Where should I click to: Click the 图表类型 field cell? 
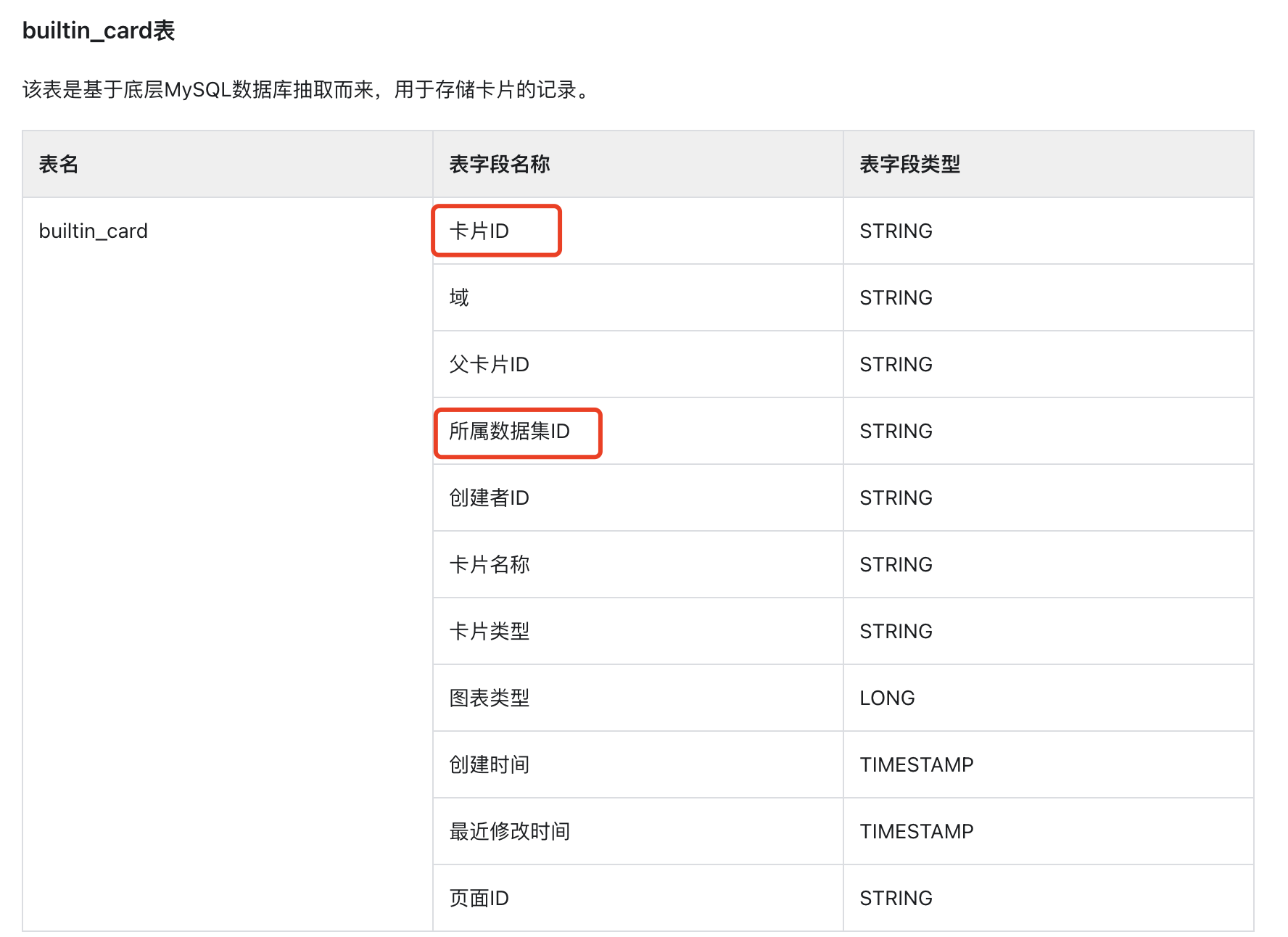point(489,698)
